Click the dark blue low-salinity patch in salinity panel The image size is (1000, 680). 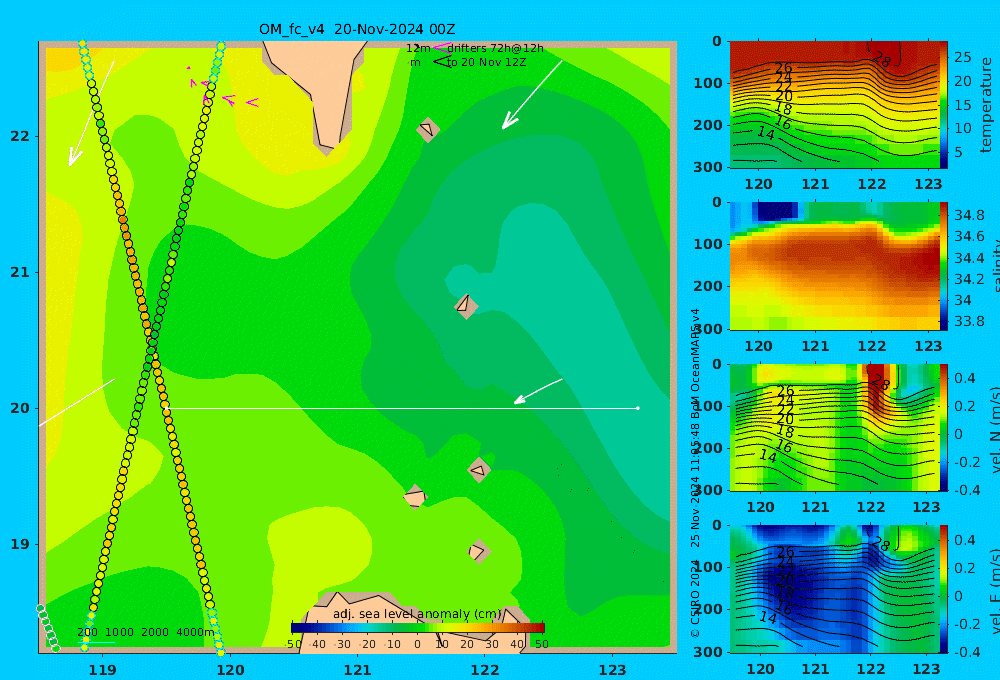tap(776, 211)
